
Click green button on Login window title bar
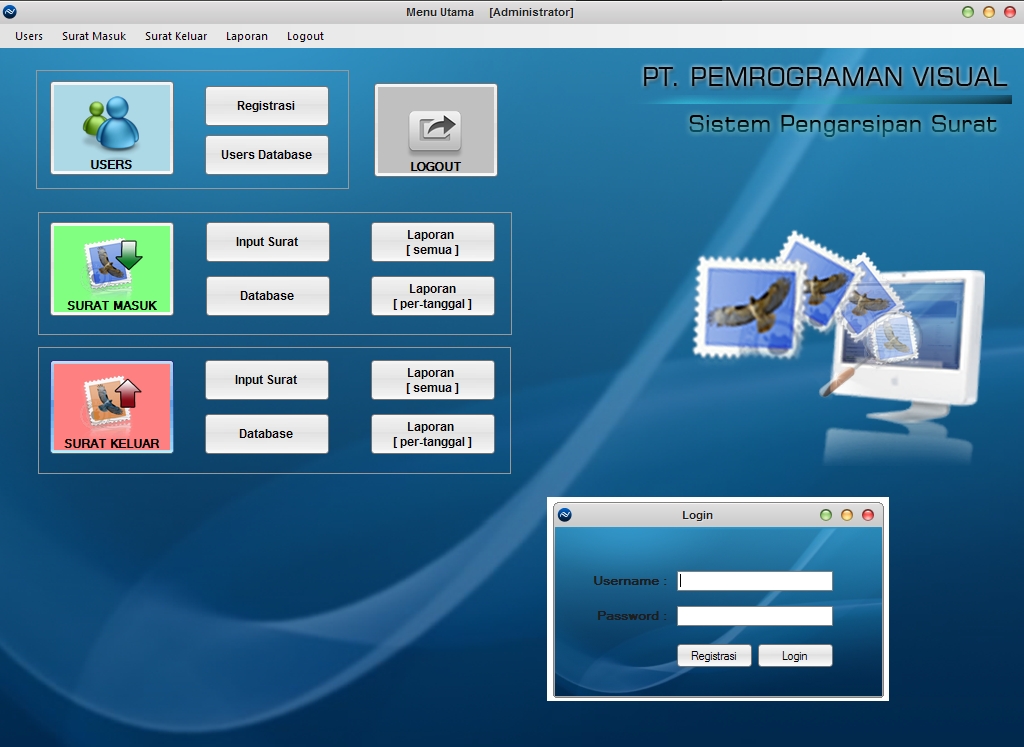coord(826,515)
